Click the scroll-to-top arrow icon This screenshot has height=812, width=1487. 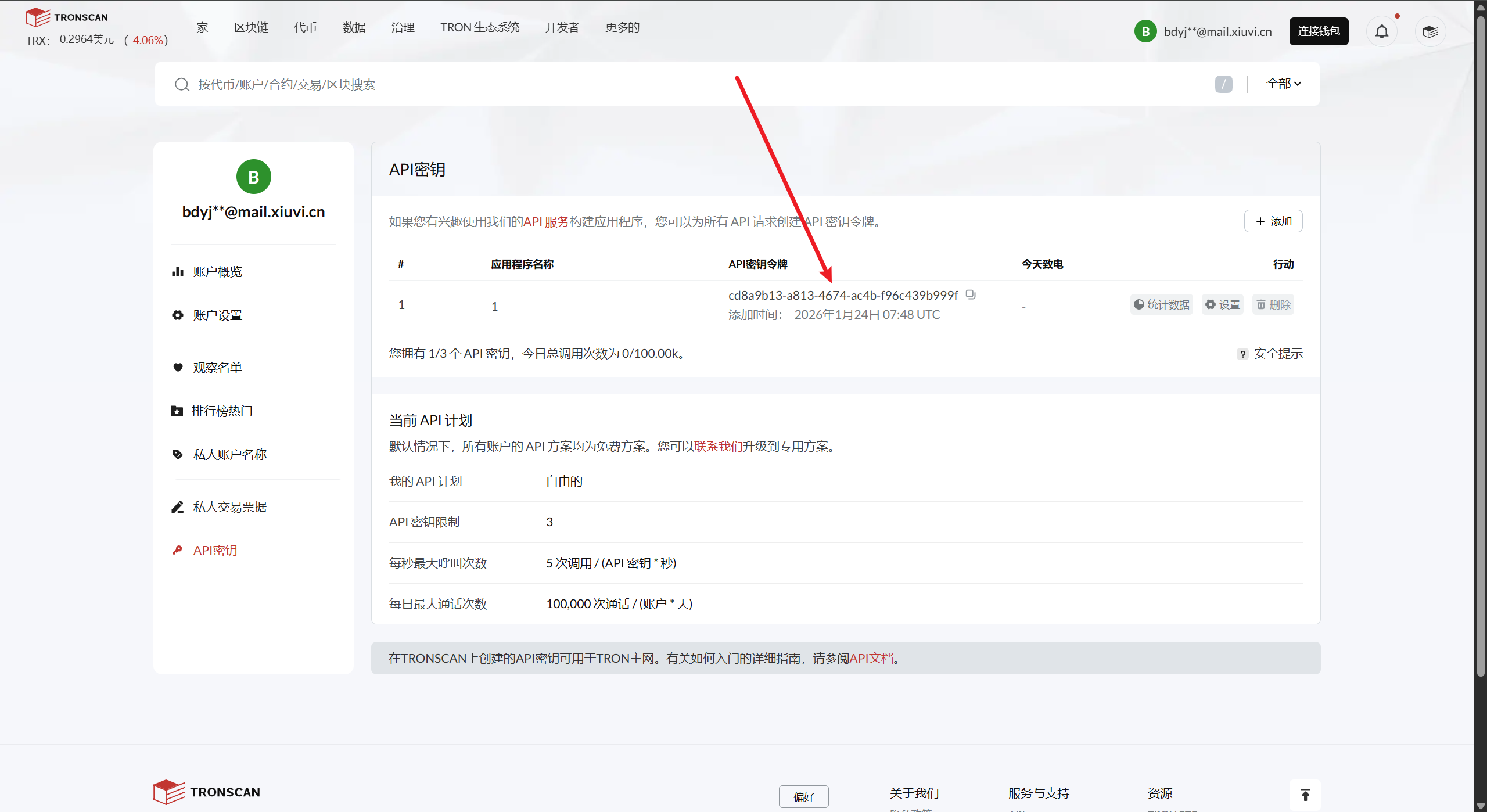(1305, 795)
